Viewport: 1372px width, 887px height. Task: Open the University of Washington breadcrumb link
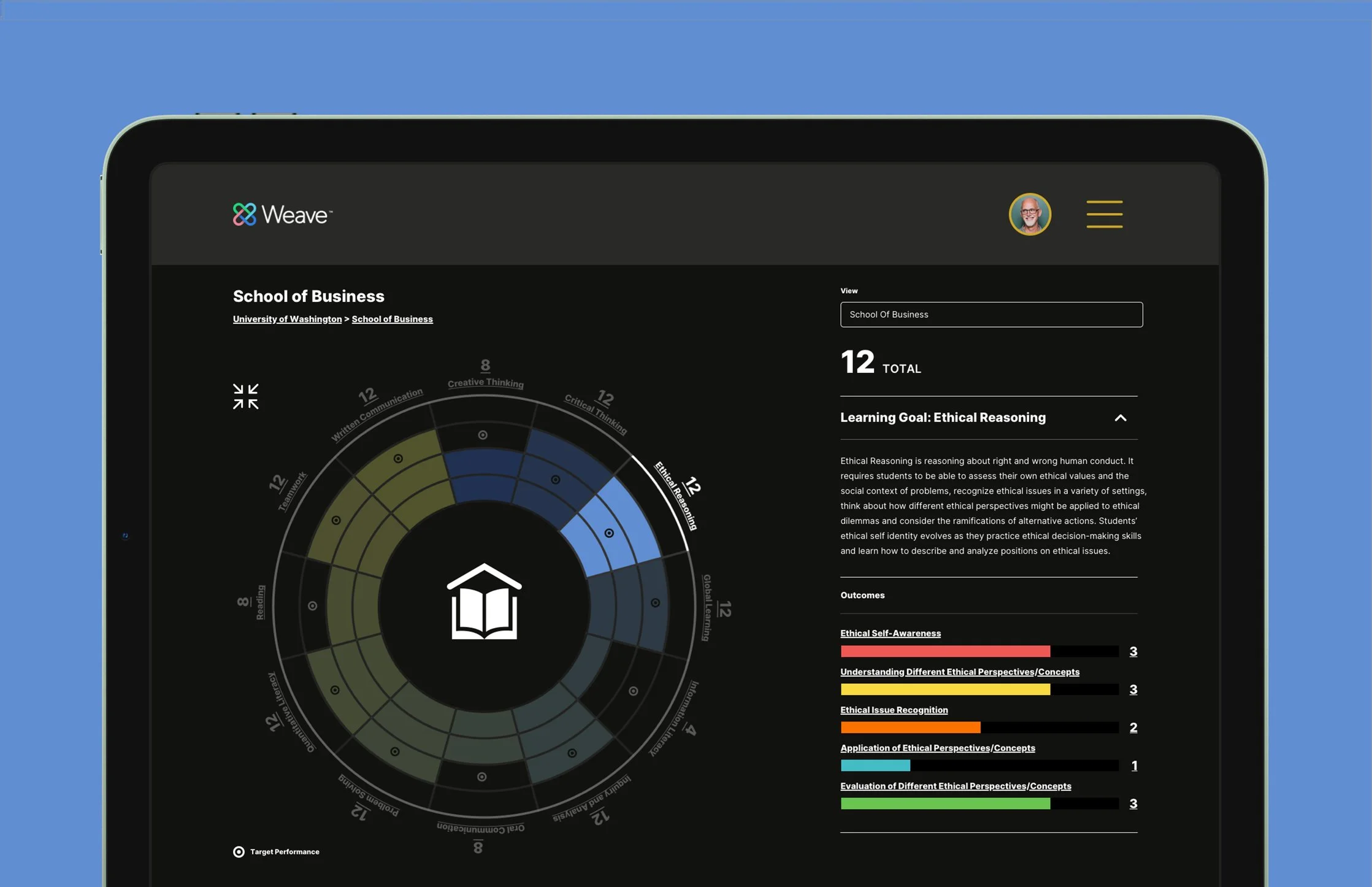click(287, 319)
